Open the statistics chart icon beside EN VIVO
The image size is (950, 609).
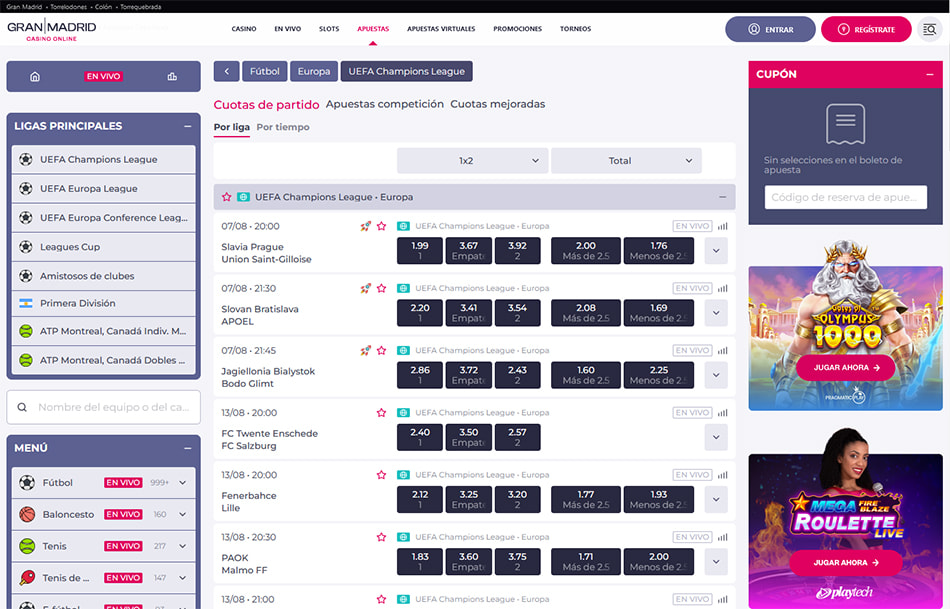pyautogui.click(x=172, y=76)
